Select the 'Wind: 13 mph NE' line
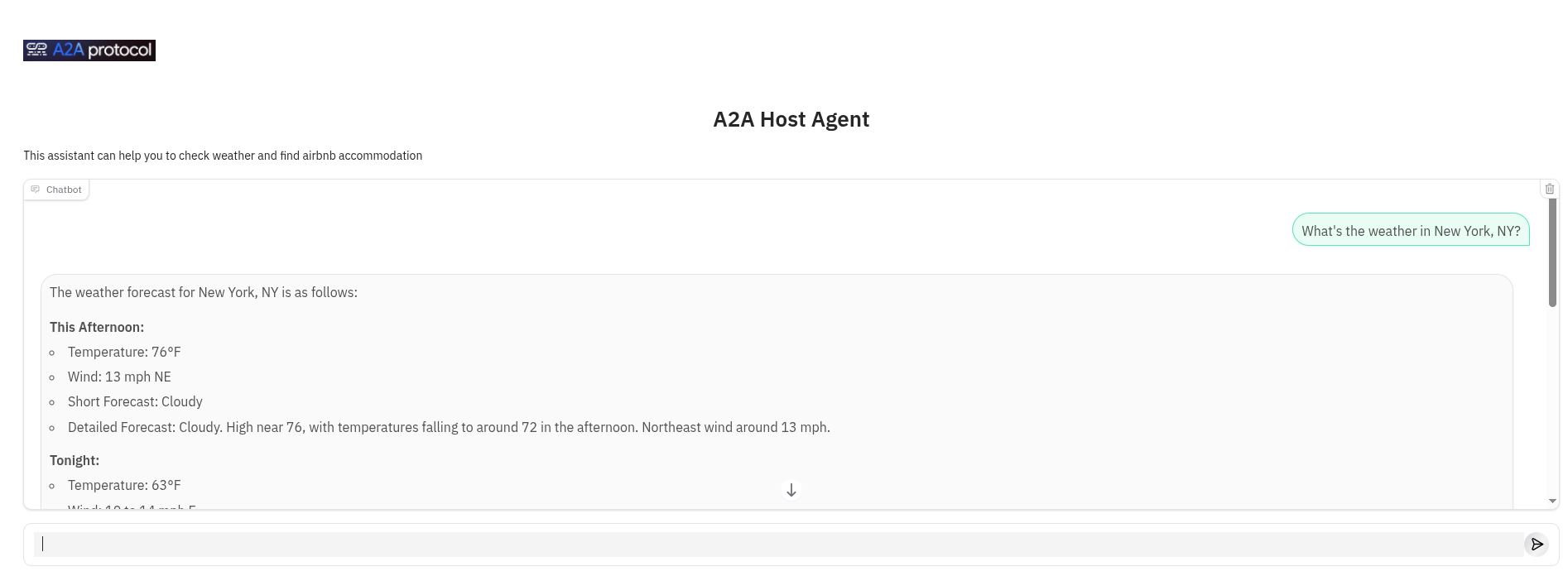 tap(119, 377)
